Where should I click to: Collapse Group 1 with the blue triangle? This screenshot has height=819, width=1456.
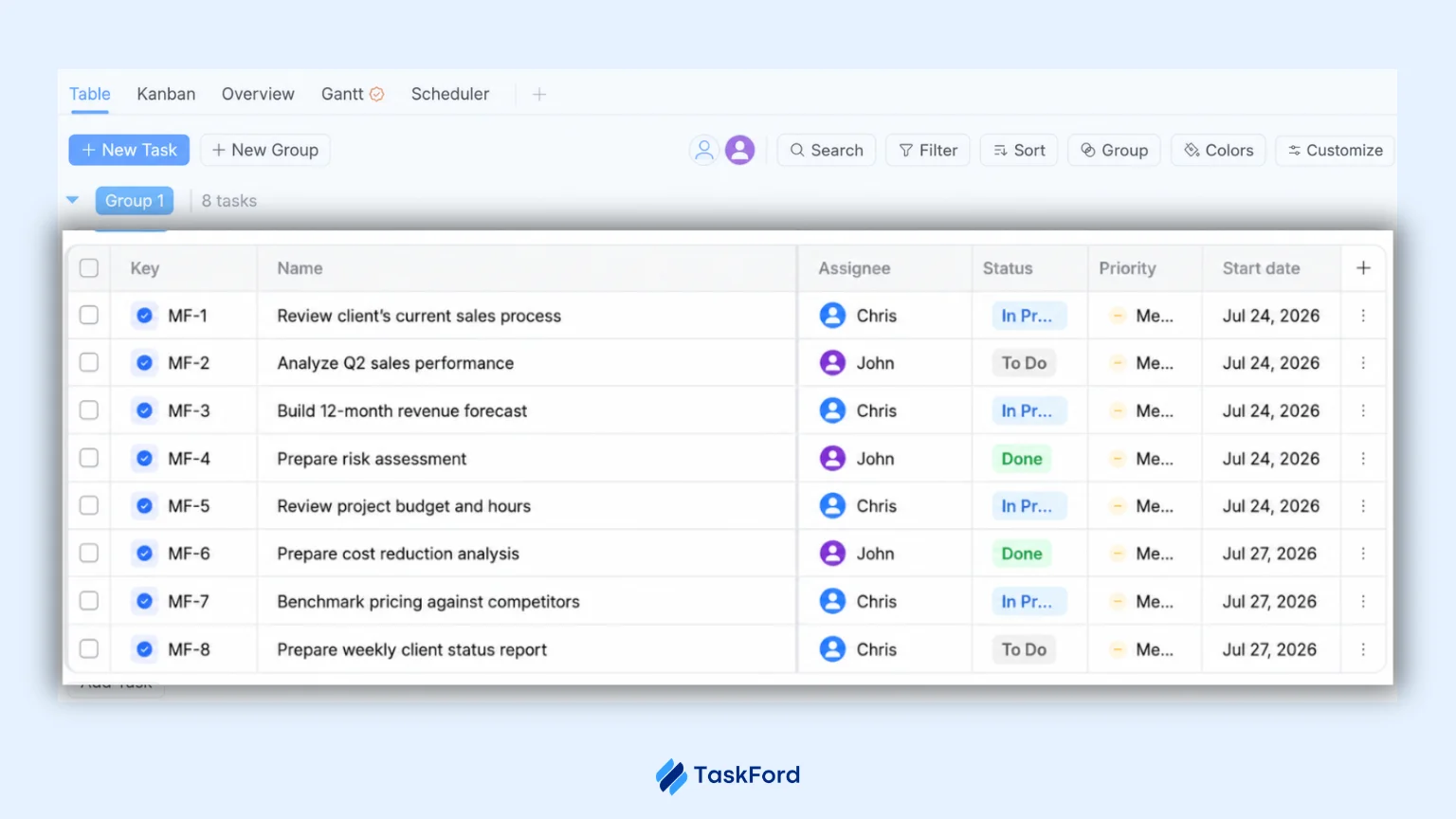click(73, 200)
